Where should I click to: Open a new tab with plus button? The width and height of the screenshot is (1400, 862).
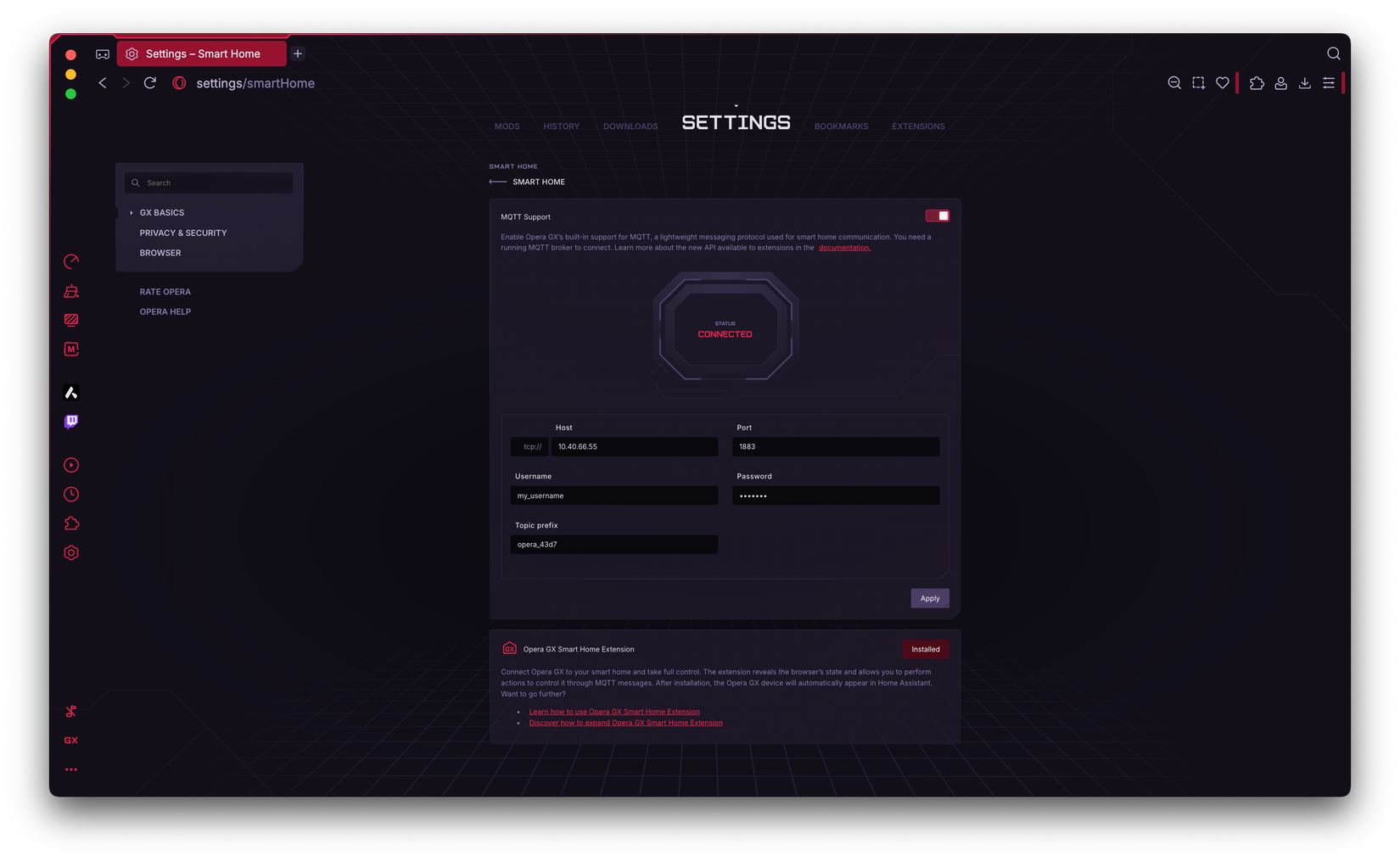coord(298,53)
